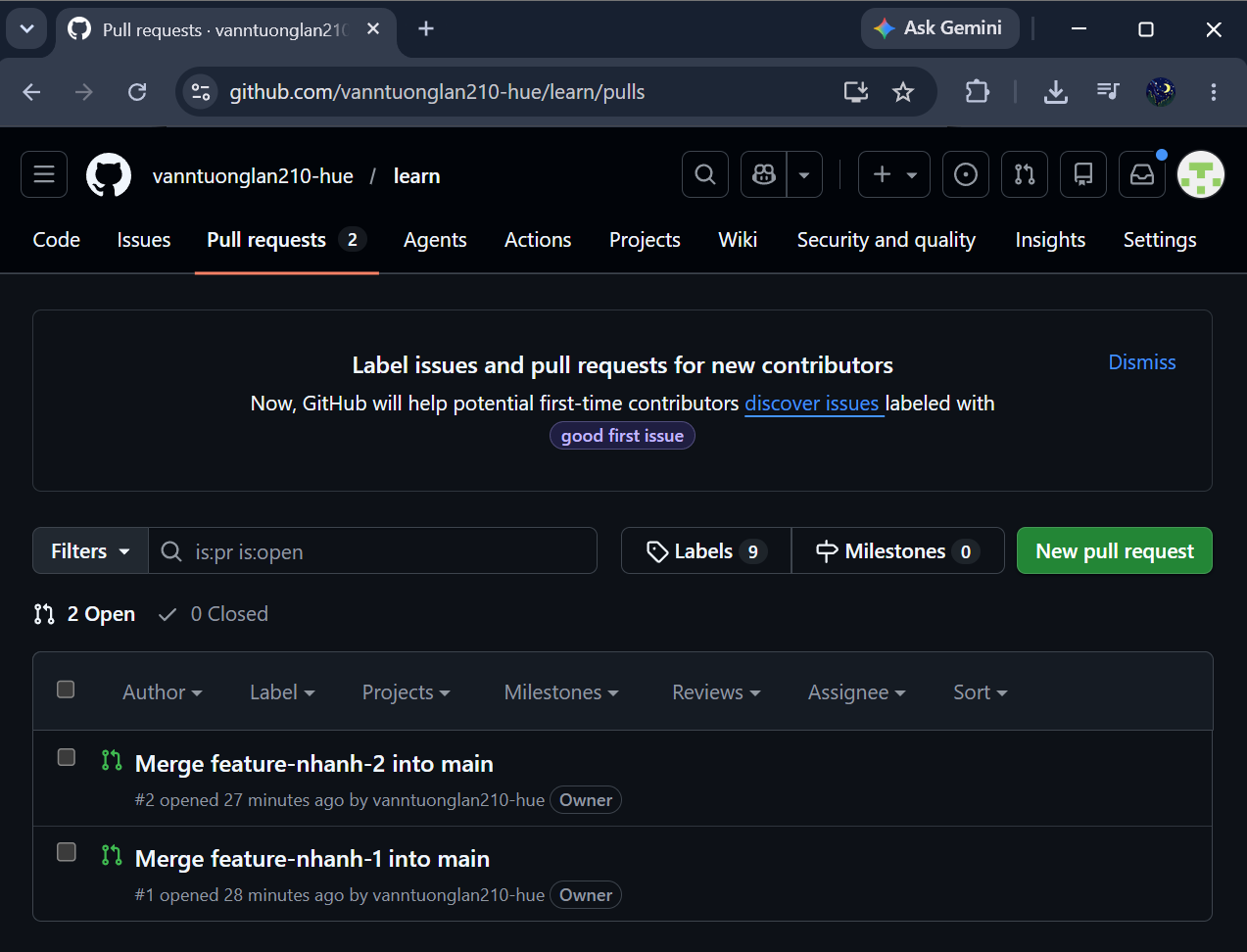This screenshot has width=1247, height=952.
Task: Select all pull requests checkbox
Action: tap(66, 690)
